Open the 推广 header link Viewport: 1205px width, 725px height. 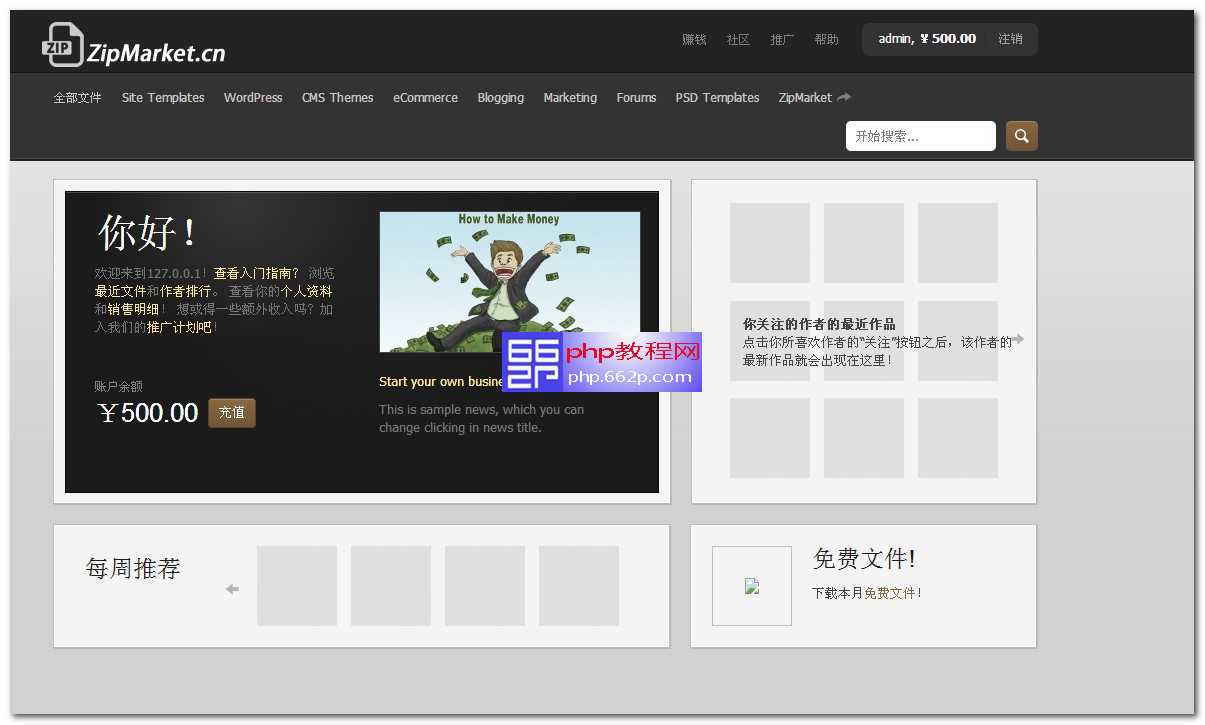click(782, 39)
